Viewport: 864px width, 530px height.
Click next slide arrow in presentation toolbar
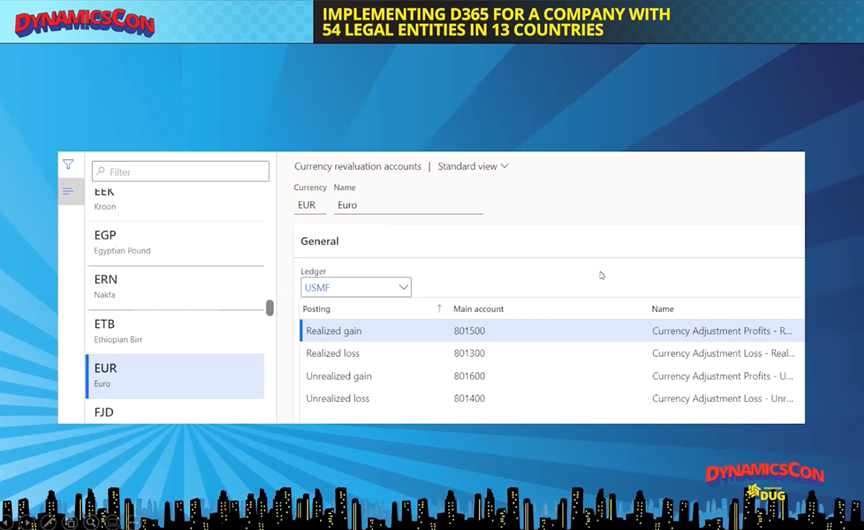pos(28,521)
